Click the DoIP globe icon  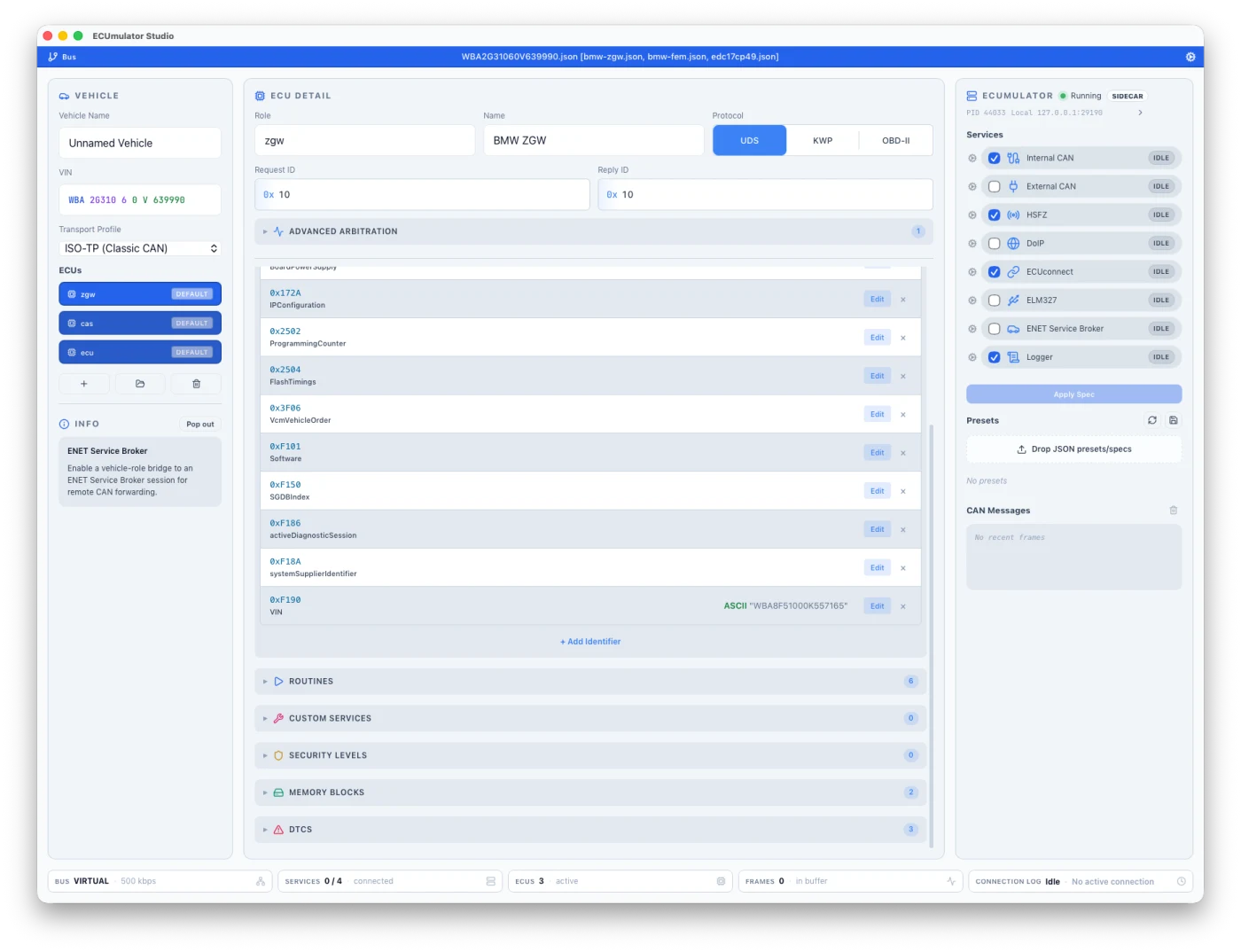pyautogui.click(x=1013, y=243)
